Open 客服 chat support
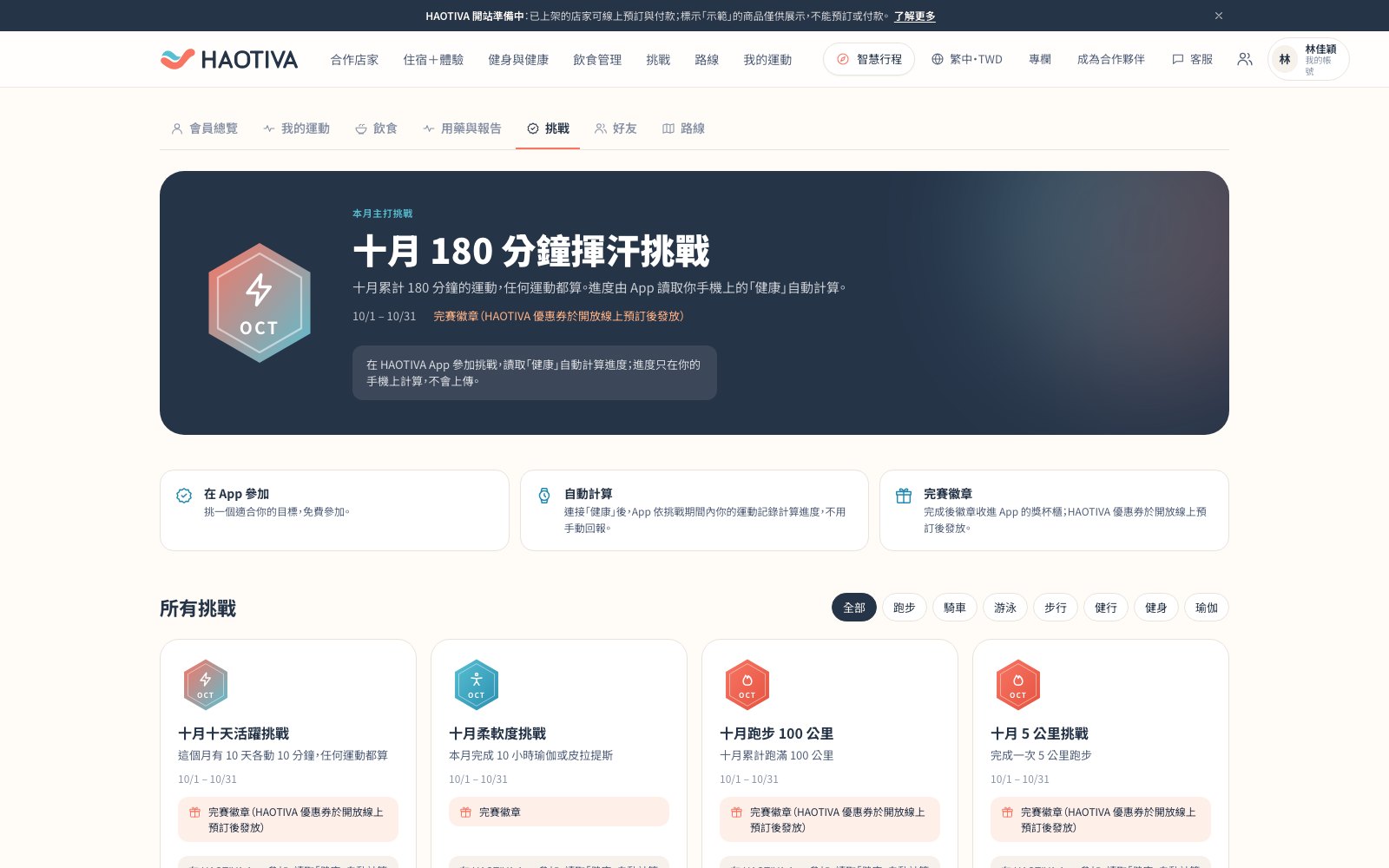 coord(1192,59)
